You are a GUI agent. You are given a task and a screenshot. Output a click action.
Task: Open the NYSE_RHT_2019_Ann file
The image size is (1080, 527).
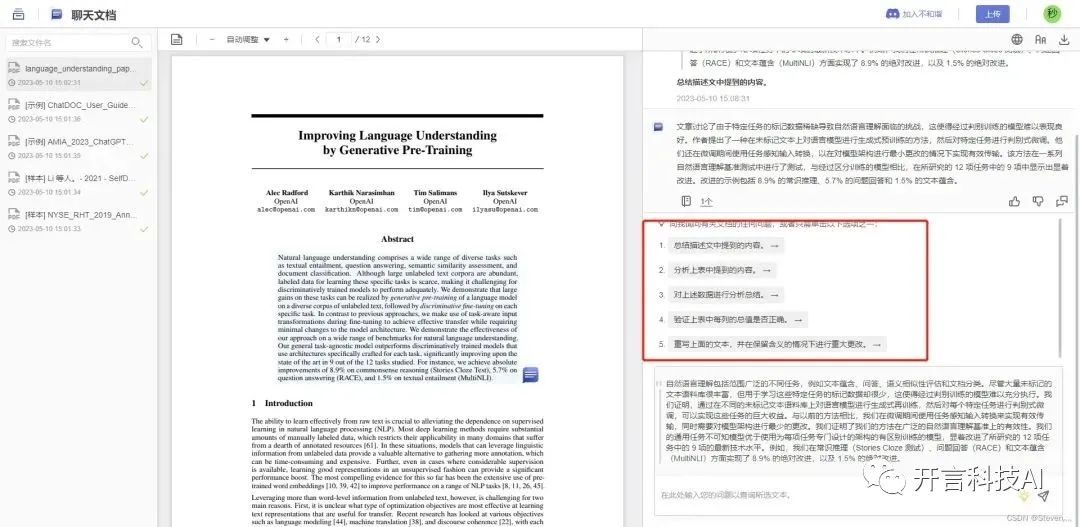[79, 221]
